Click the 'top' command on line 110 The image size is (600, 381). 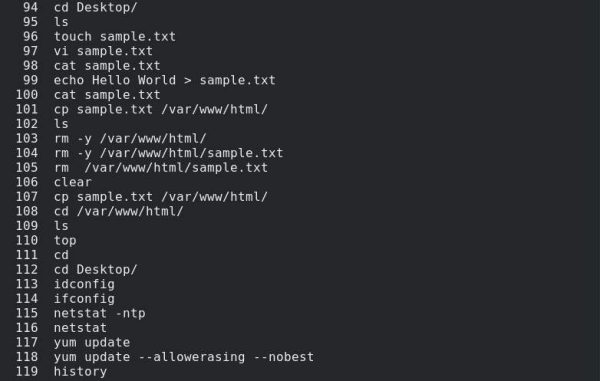click(65, 241)
